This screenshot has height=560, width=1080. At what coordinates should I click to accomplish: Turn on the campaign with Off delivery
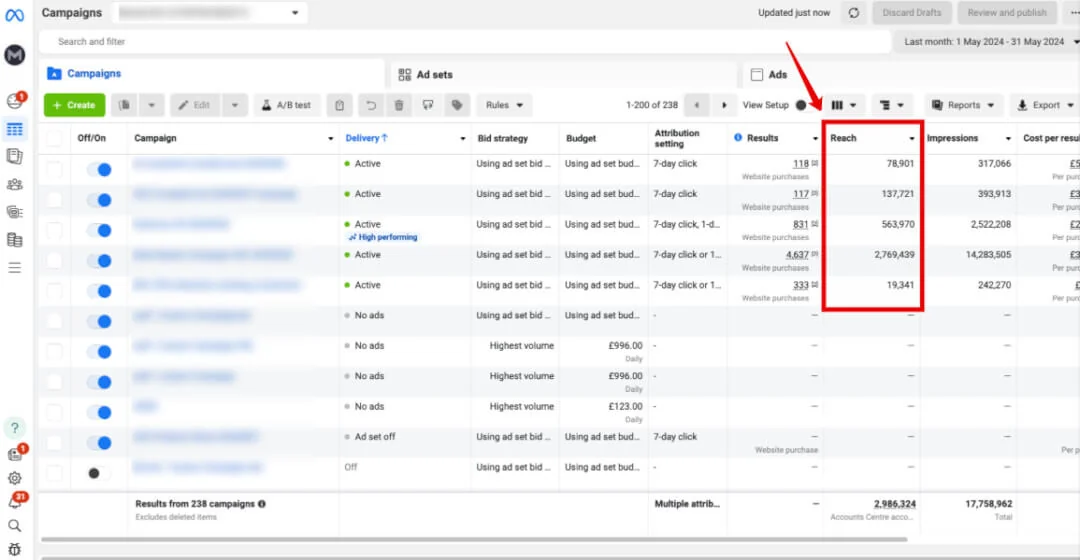coord(100,473)
